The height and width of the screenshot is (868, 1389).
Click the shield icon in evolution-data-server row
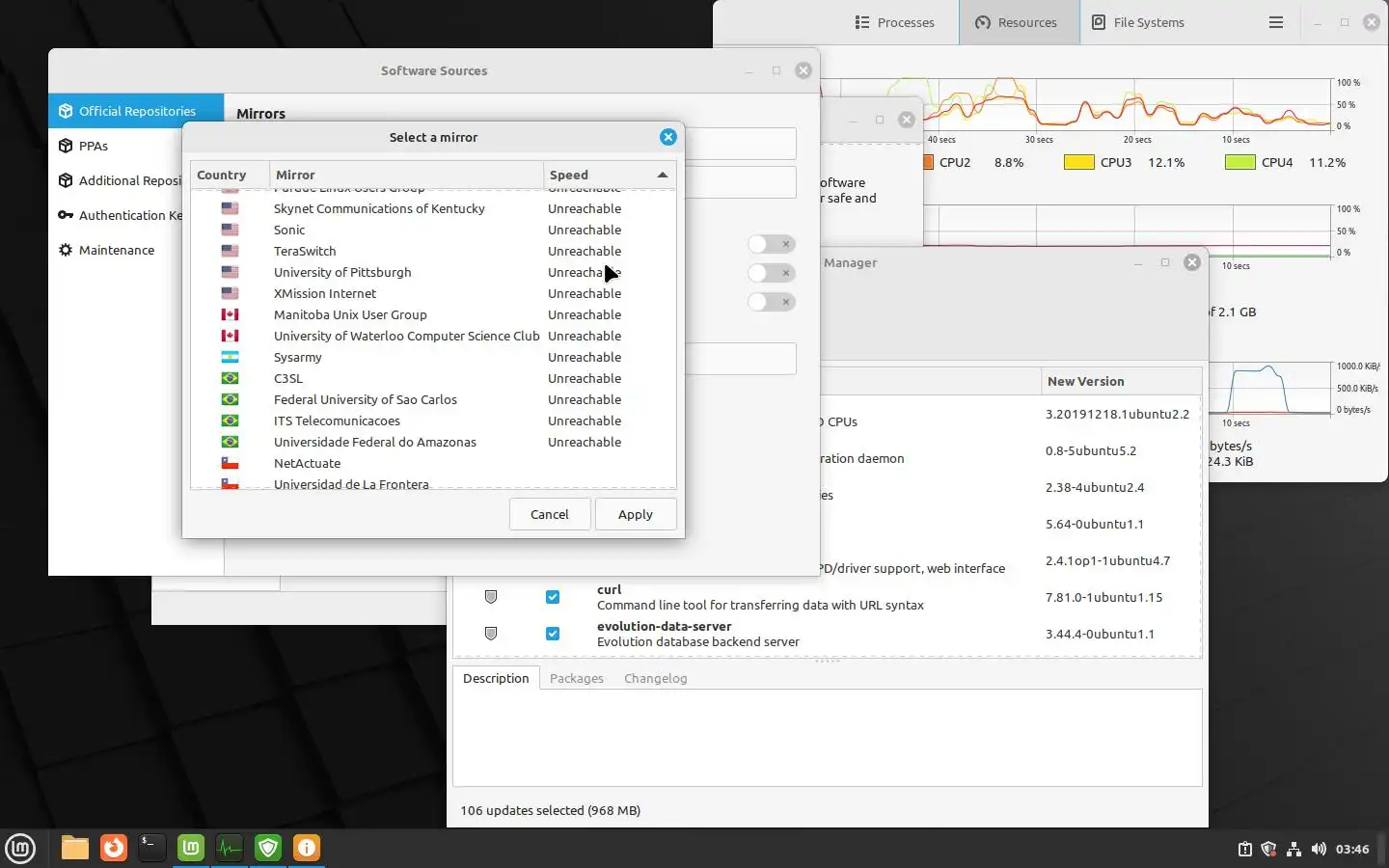[491, 634]
